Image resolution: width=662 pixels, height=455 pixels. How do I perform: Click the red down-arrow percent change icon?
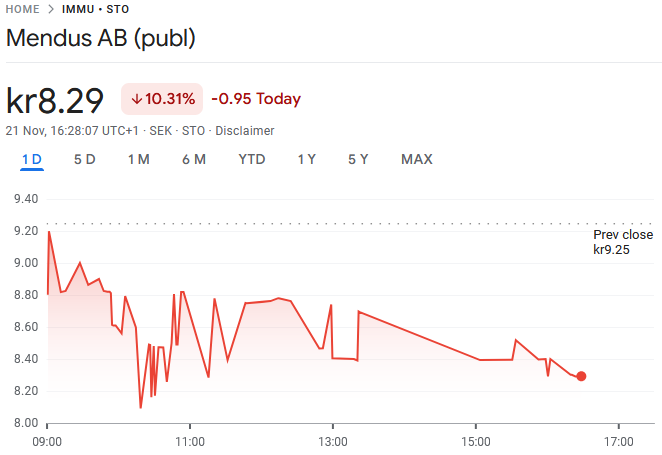point(137,99)
